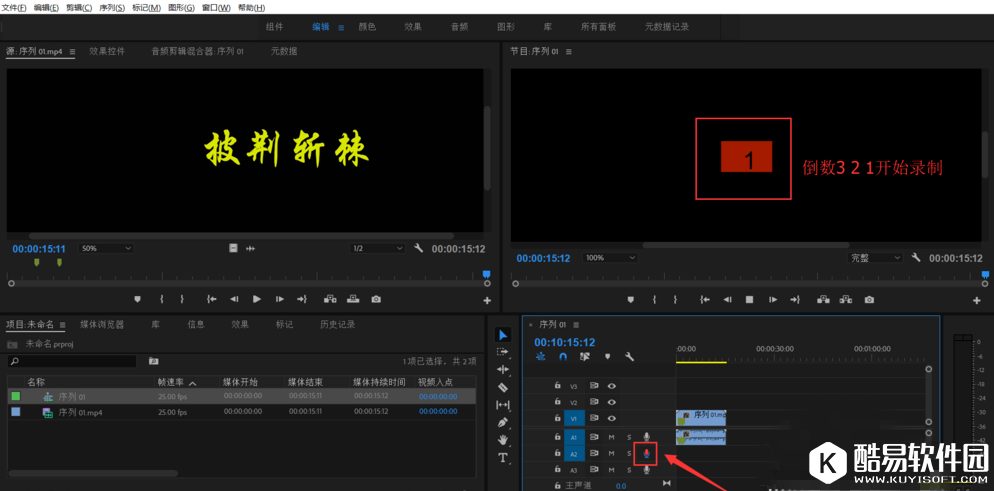Open the 序列(S) menu
Viewport: 994px width, 491px height.
tap(112, 7)
